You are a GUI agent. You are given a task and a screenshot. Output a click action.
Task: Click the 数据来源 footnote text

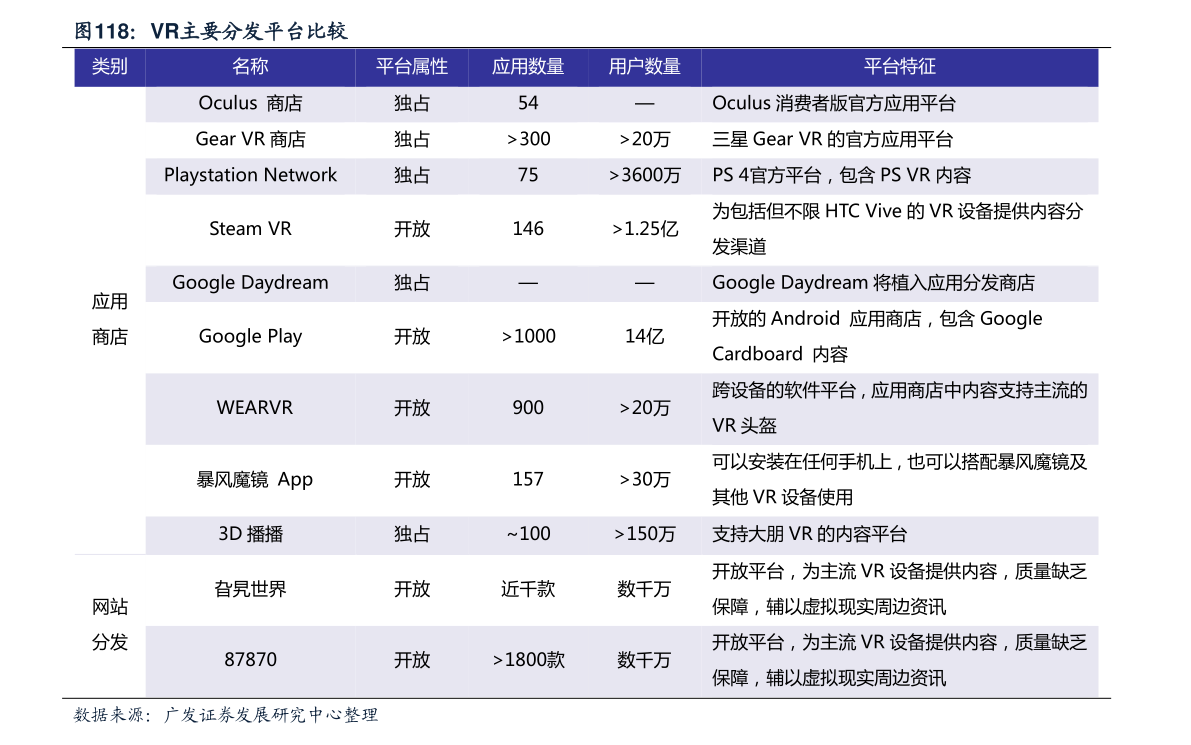(226, 715)
